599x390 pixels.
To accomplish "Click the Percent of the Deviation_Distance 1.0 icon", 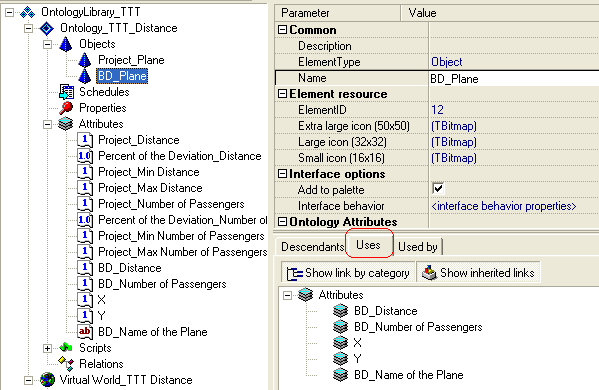I will point(84,156).
